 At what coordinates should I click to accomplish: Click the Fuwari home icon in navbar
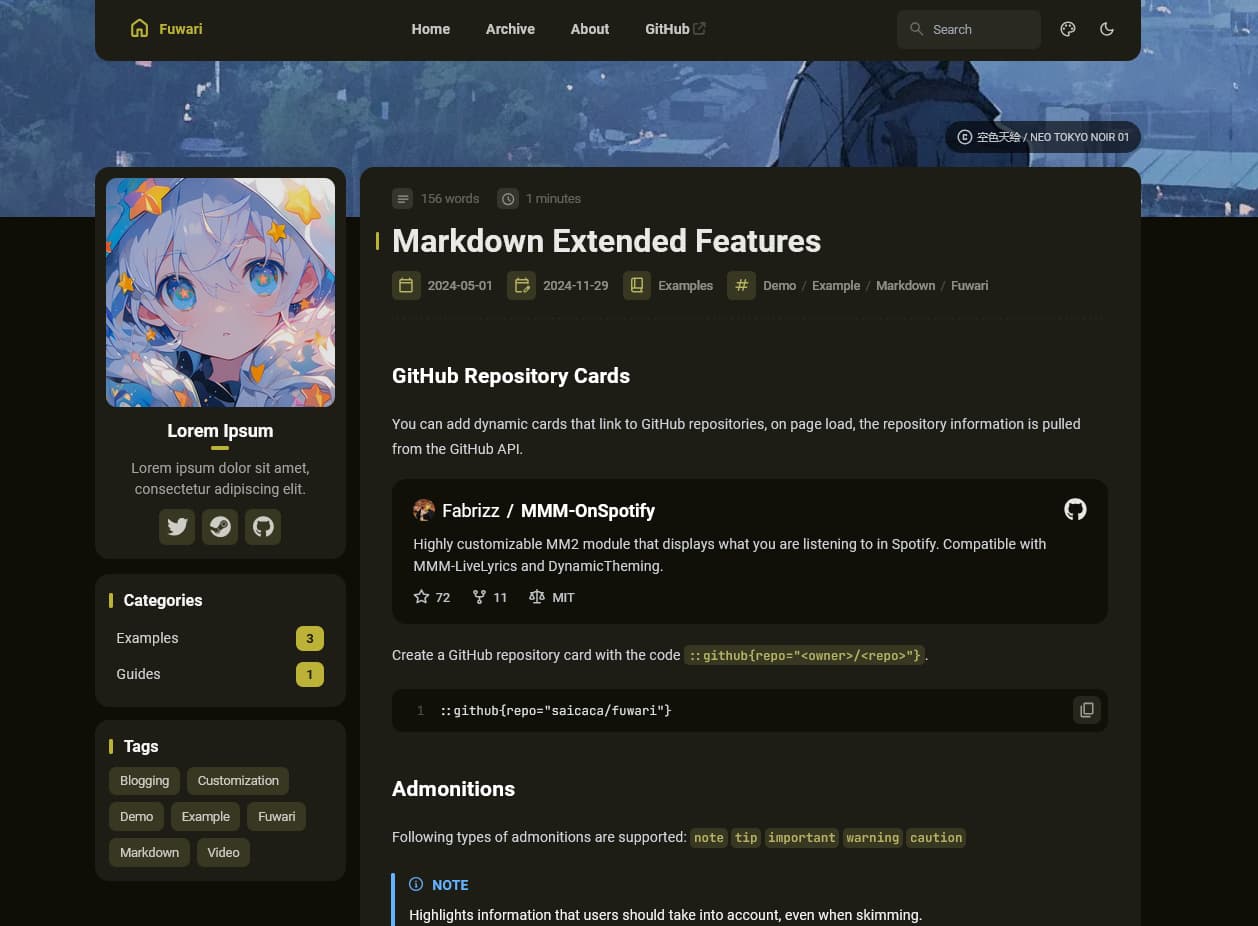[140, 29]
